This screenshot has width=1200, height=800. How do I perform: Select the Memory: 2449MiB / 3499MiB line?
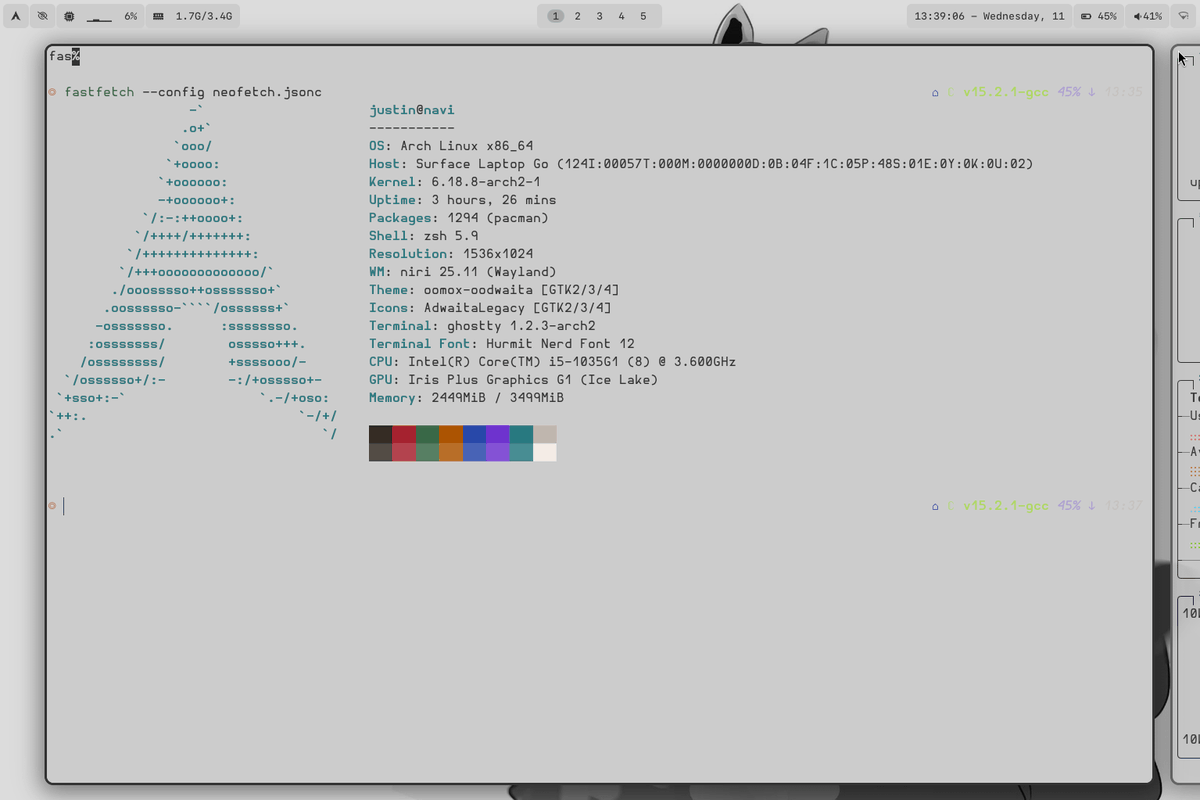(467, 398)
